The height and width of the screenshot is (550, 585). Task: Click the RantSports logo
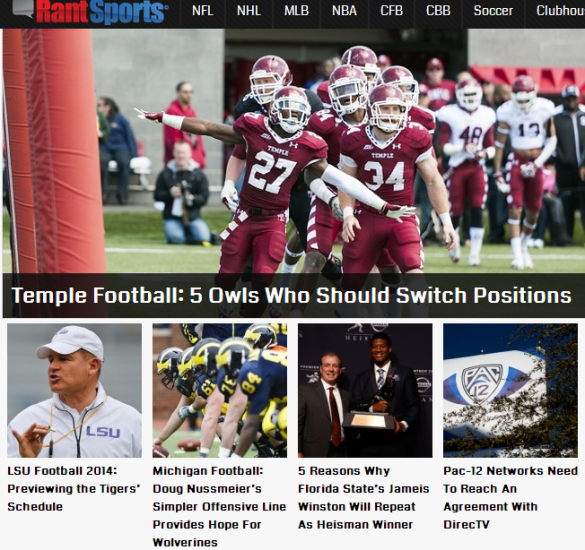pos(90,11)
